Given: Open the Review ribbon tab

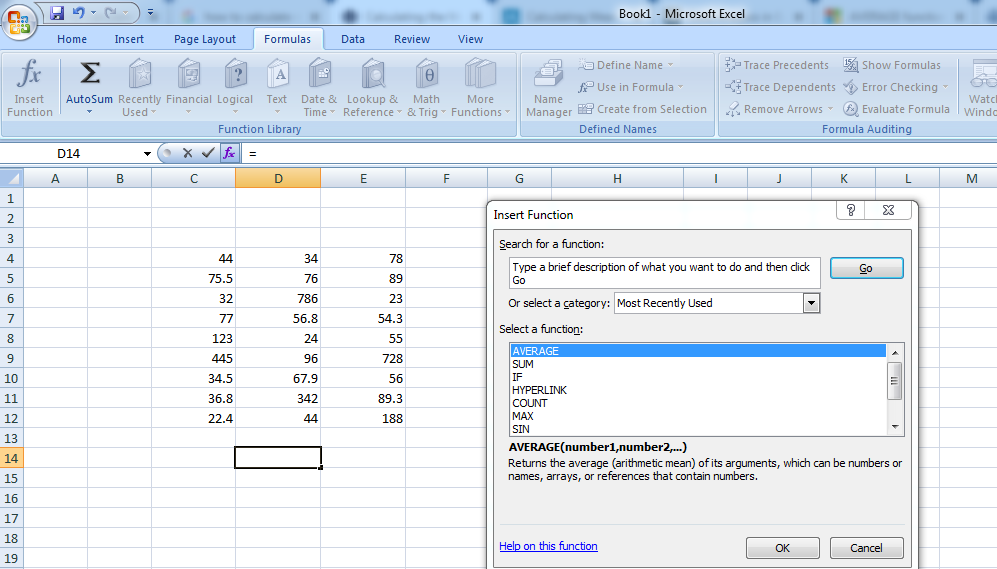Looking at the screenshot, I should [412, 39].
